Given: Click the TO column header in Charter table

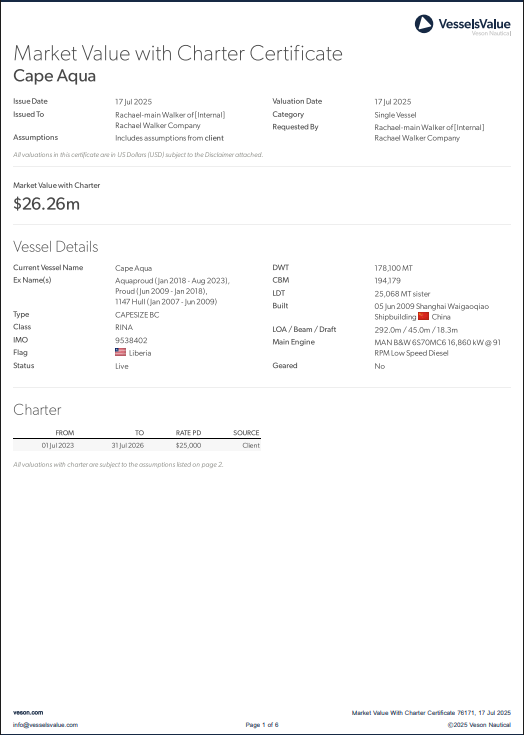Looking at the screenshot, I should point(140,433).
